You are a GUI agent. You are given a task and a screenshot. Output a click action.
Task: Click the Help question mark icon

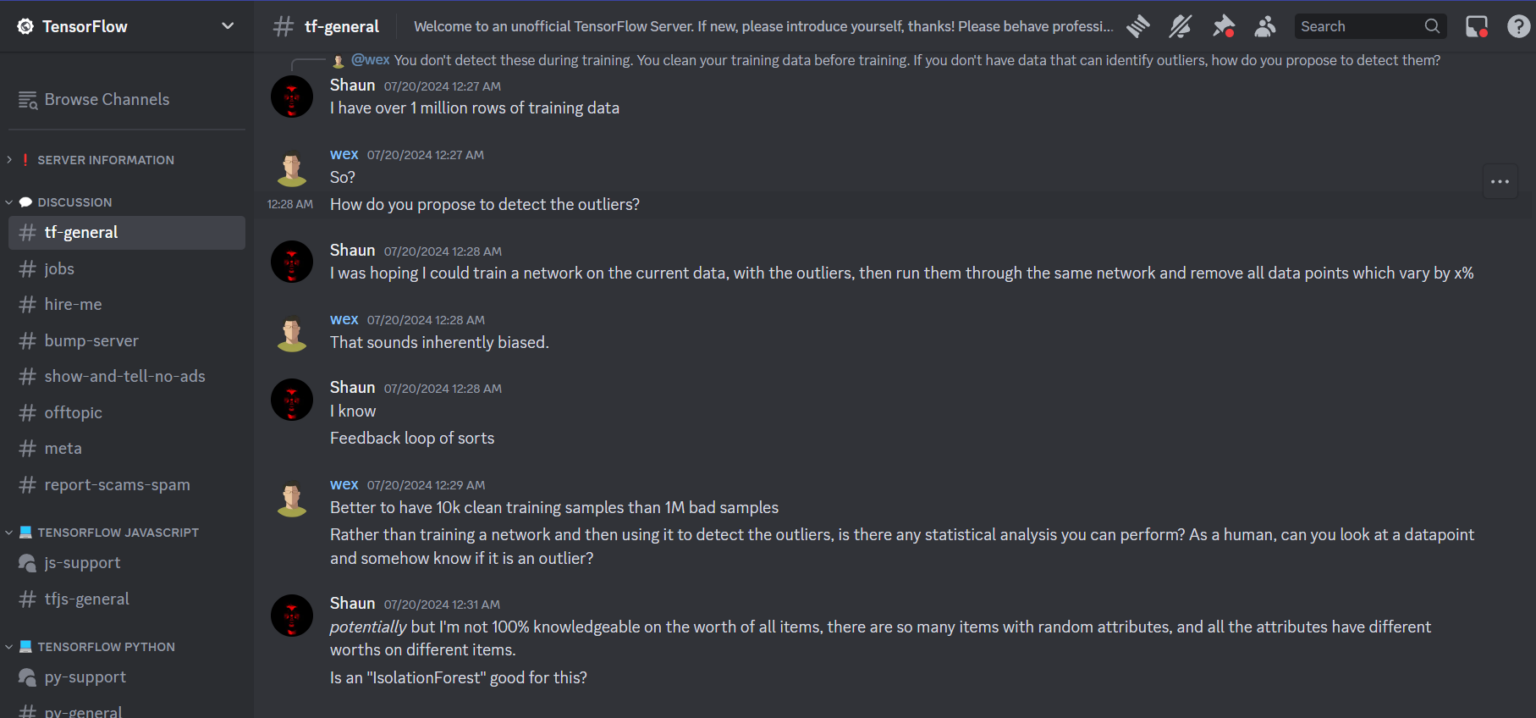1518,26
